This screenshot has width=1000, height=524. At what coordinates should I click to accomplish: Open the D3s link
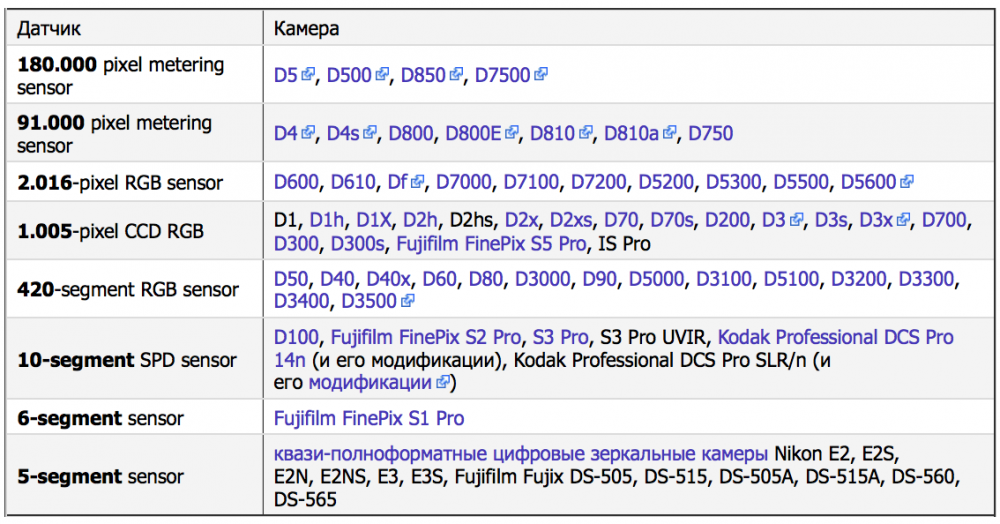[831, 221]
